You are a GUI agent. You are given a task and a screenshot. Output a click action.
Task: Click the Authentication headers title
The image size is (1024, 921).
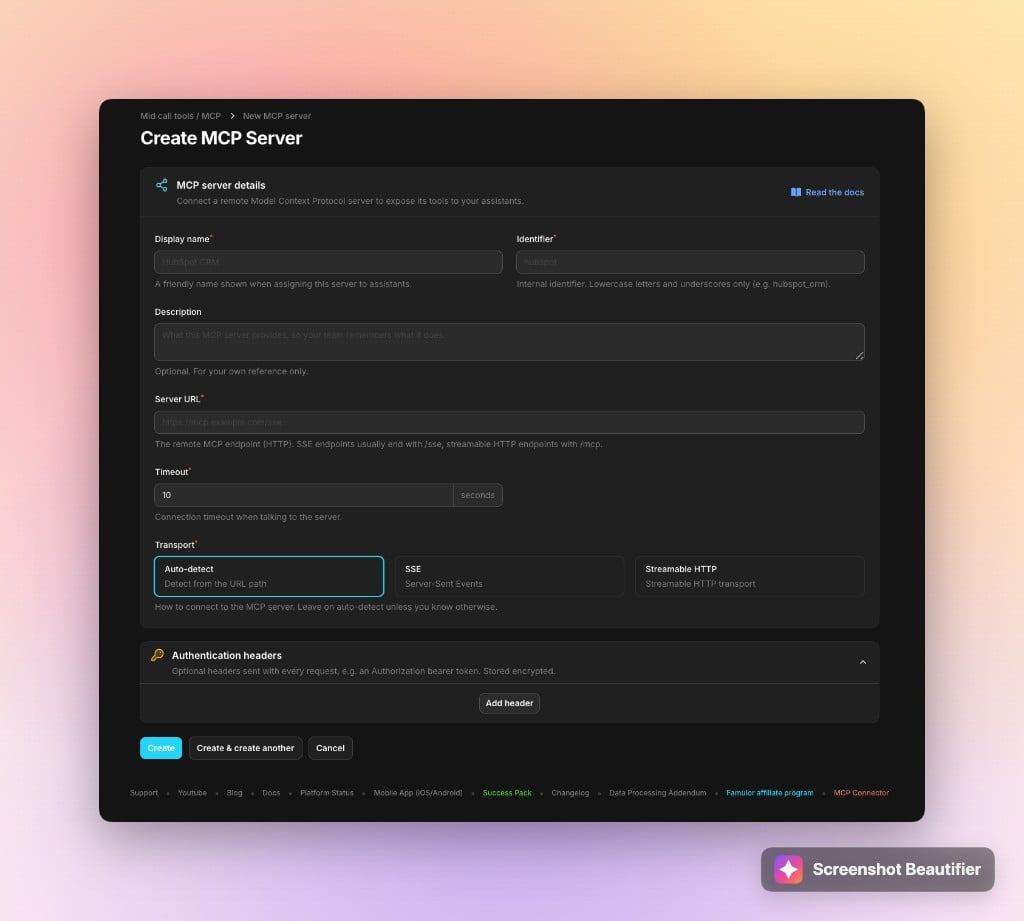click(x=227, y=655)
